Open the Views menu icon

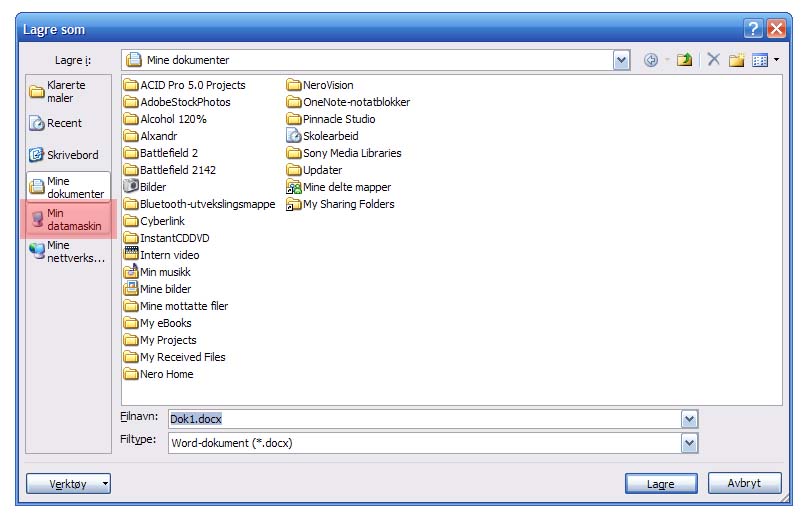[x=760, y=60]
